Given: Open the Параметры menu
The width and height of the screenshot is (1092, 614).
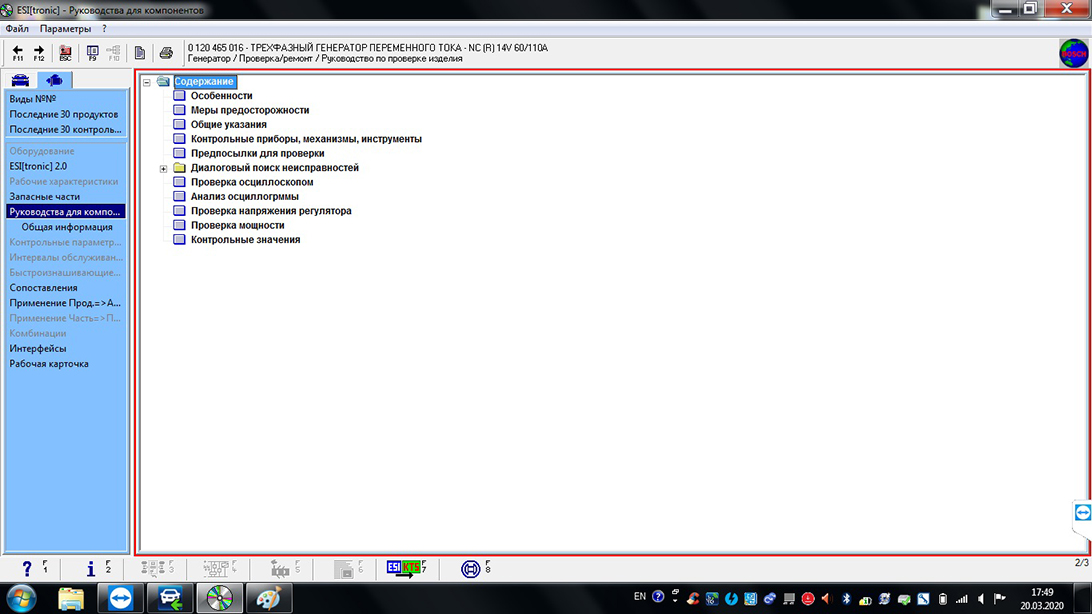Looking at the screenshot, I should 65,29.
